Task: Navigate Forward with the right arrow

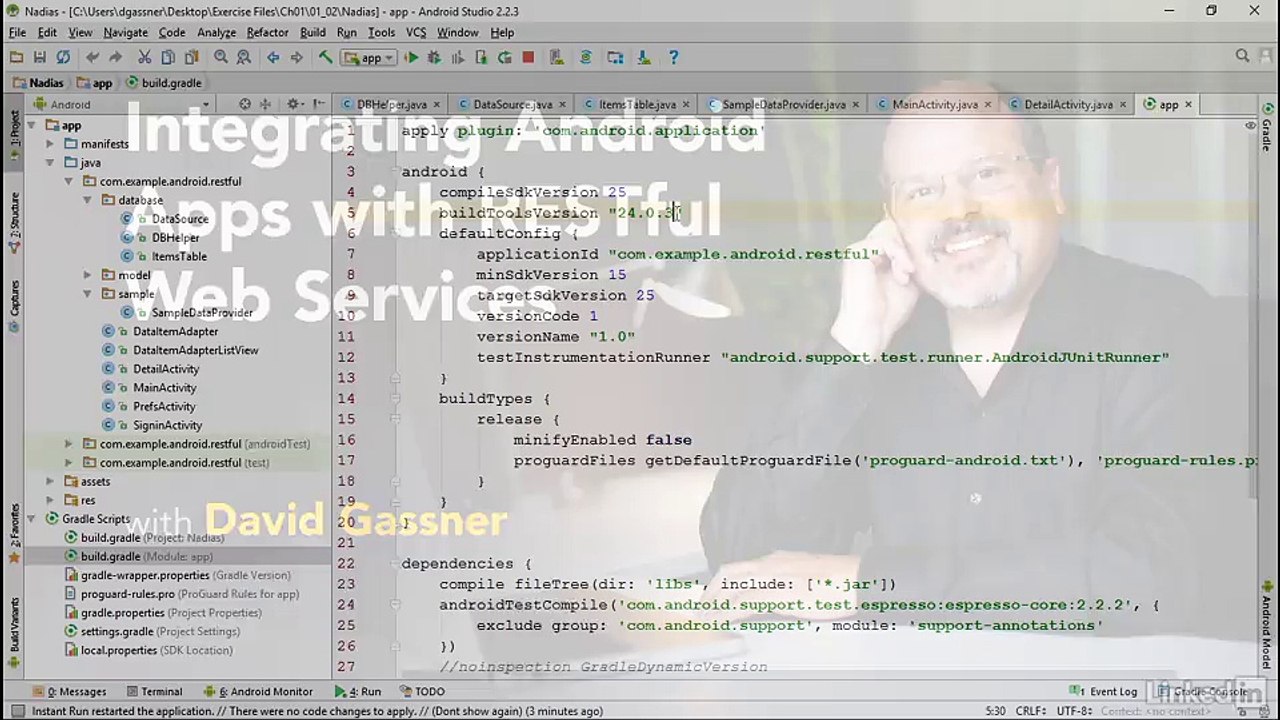Action: (296, 58)
